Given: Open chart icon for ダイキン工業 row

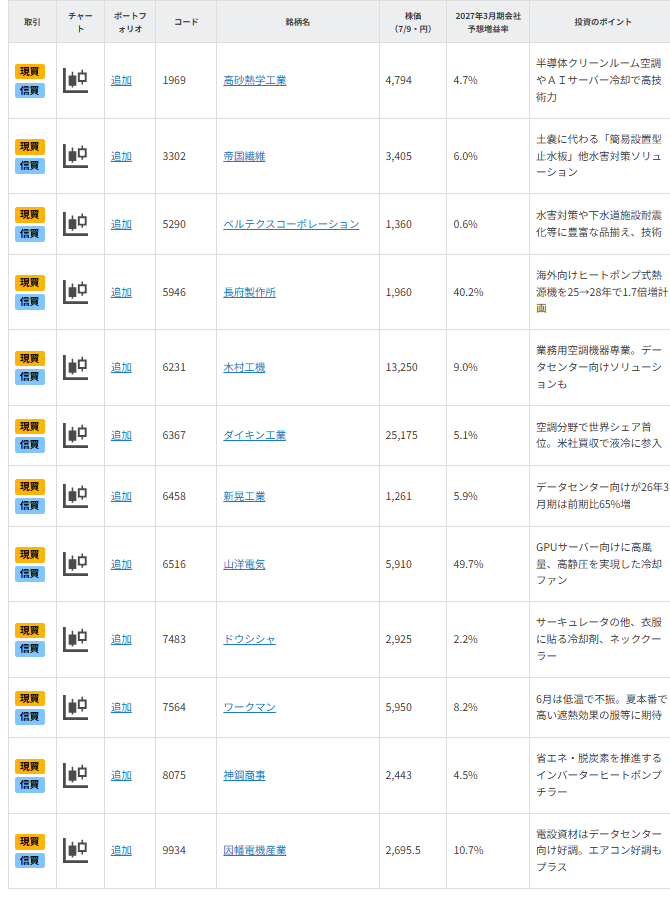Looking at the screenshot, I should [75, 436].
